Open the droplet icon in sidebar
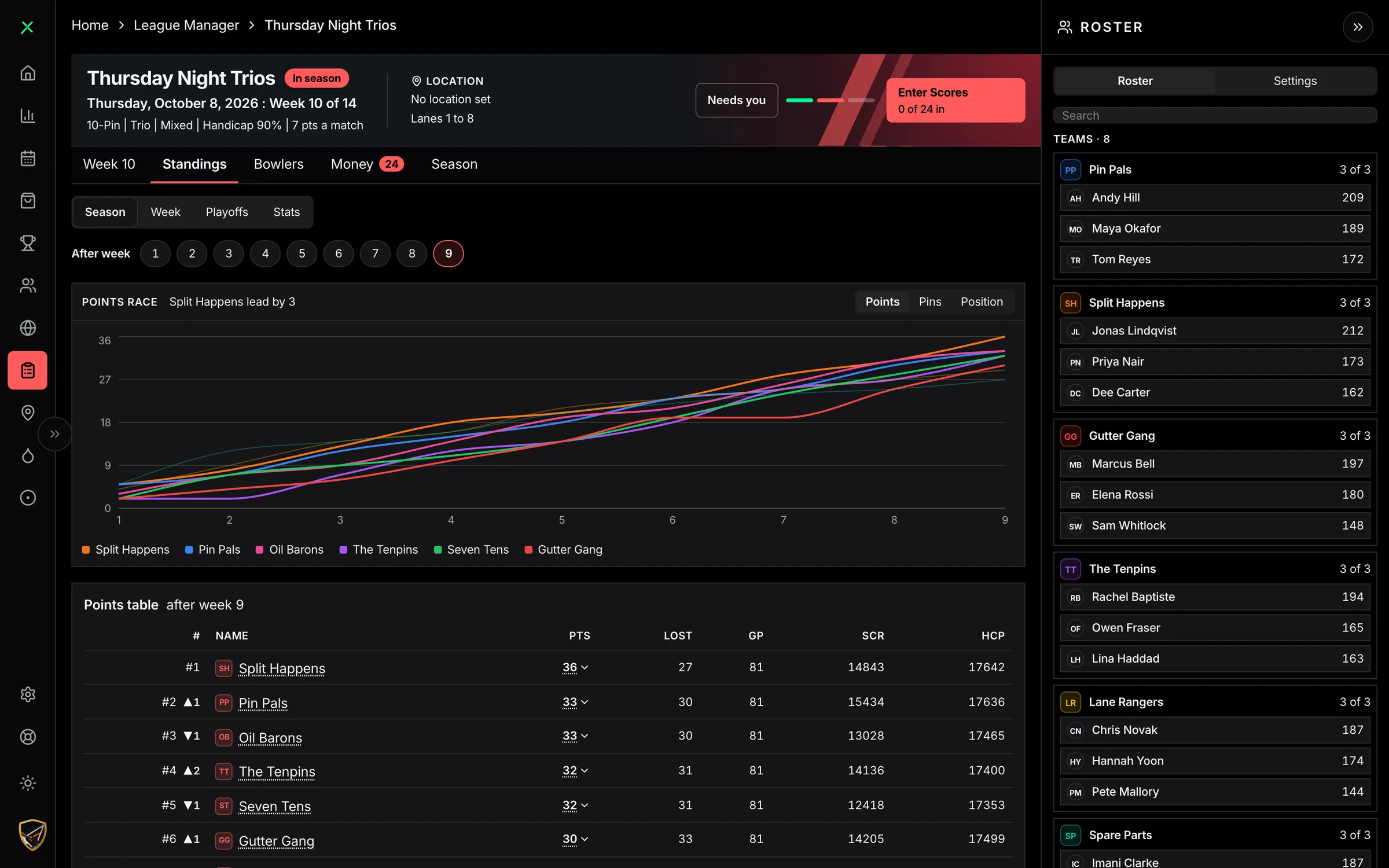 click(x=28, y=455)
